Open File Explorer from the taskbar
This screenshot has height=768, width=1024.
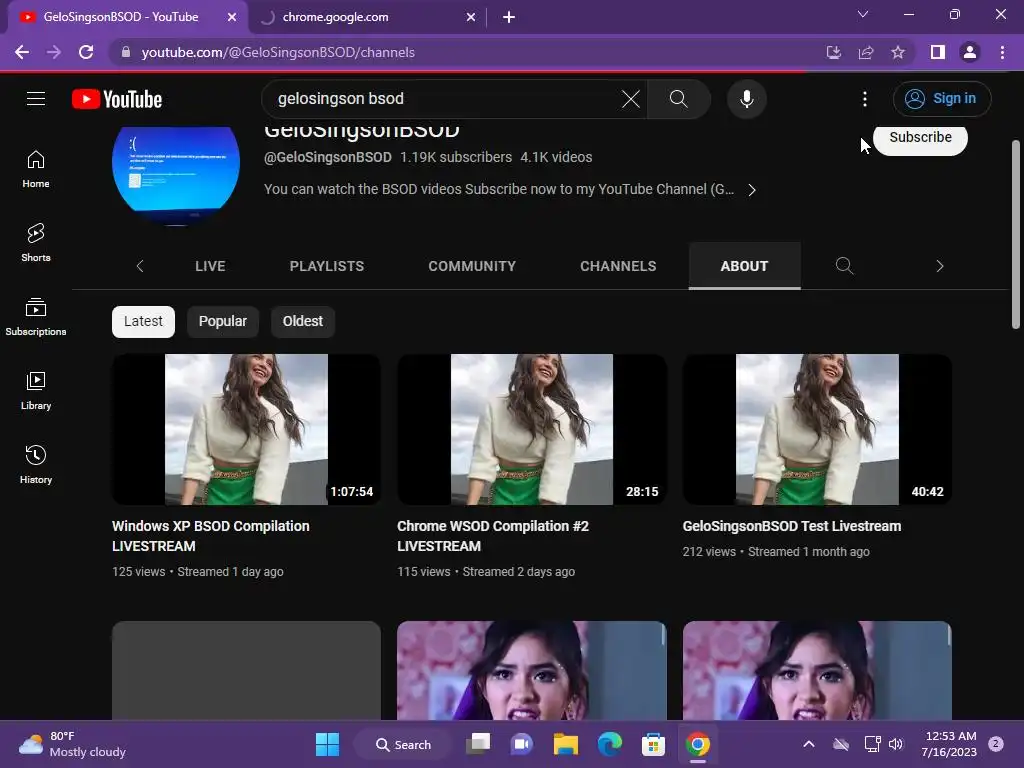(x=566, y=744)
